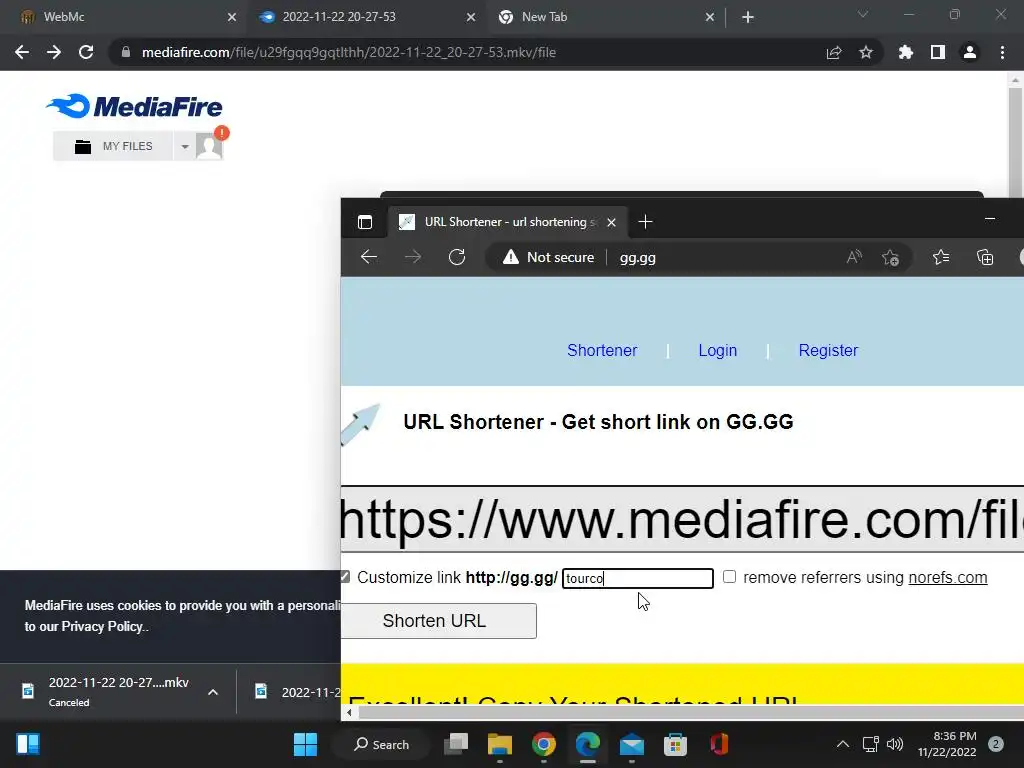
Task: Open Edge Favorites list icon
Action: point(941,257)
